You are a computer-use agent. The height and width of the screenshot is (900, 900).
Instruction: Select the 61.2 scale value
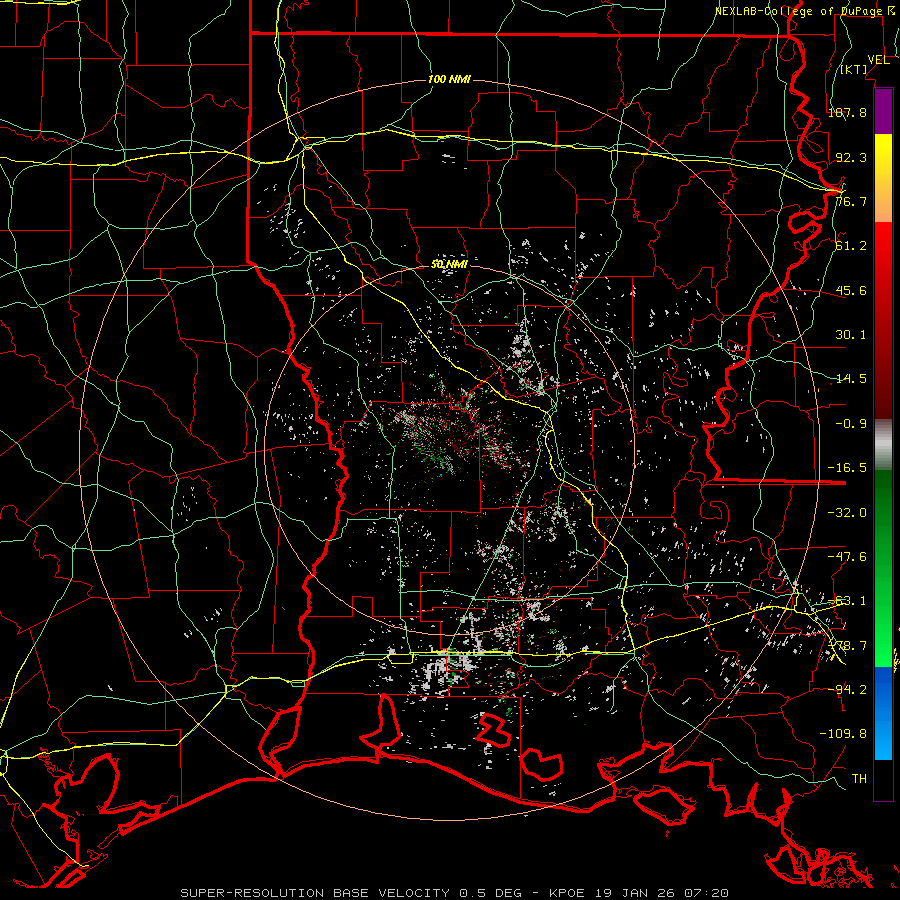(851, 246)
